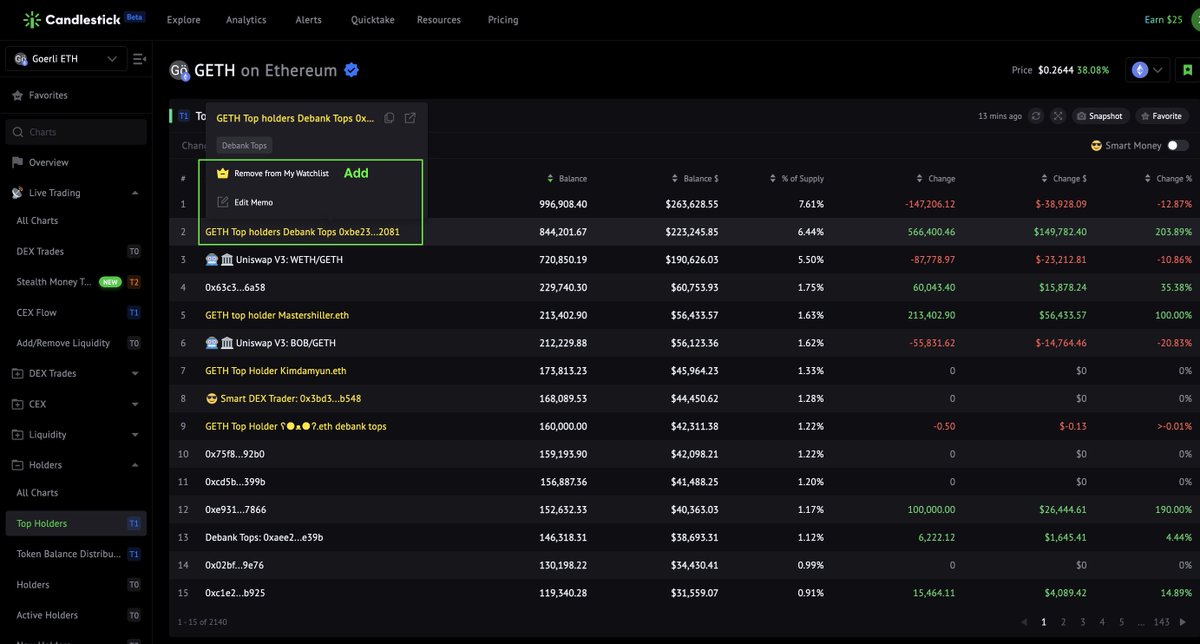Open the Goerli ETH token selector

pyautogui.click(x=66, y=59)
